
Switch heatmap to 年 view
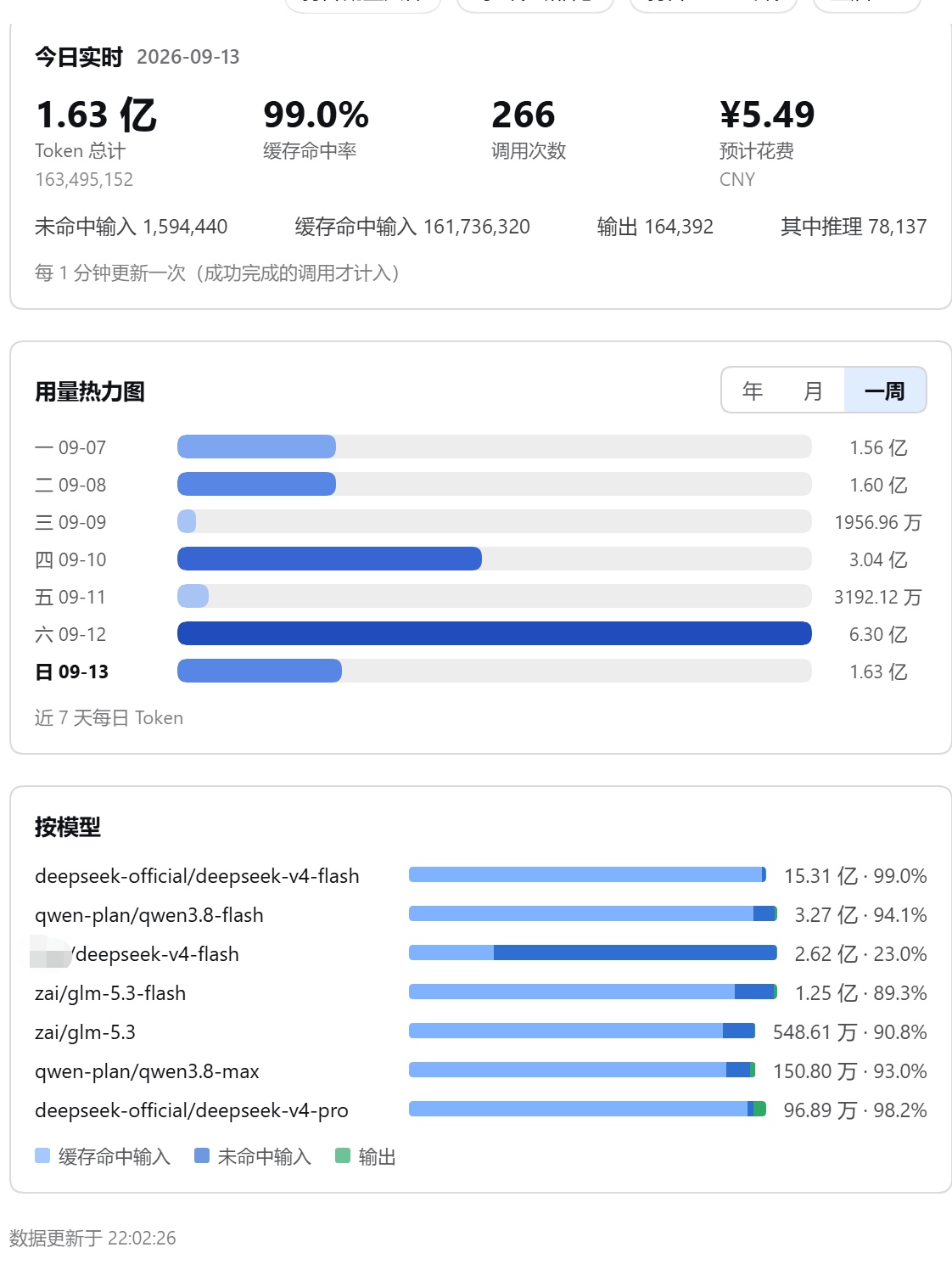(753, 391)
